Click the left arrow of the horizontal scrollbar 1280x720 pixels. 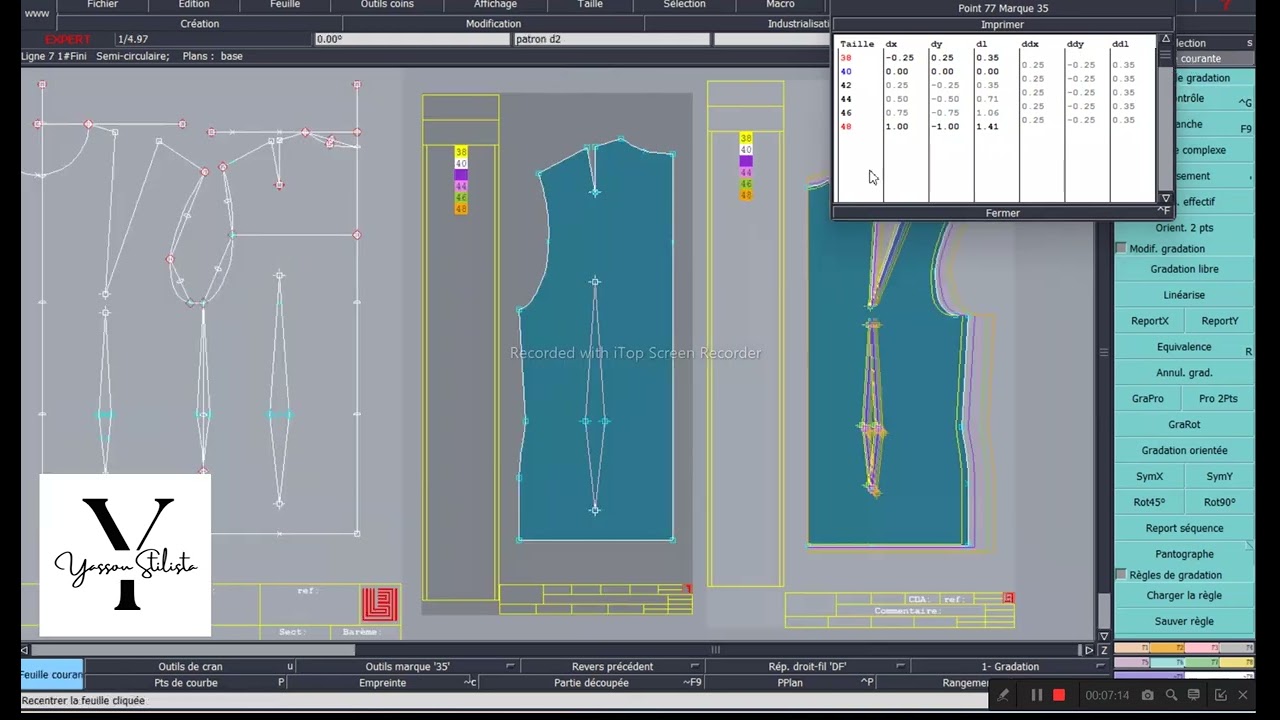coord(25,650)
